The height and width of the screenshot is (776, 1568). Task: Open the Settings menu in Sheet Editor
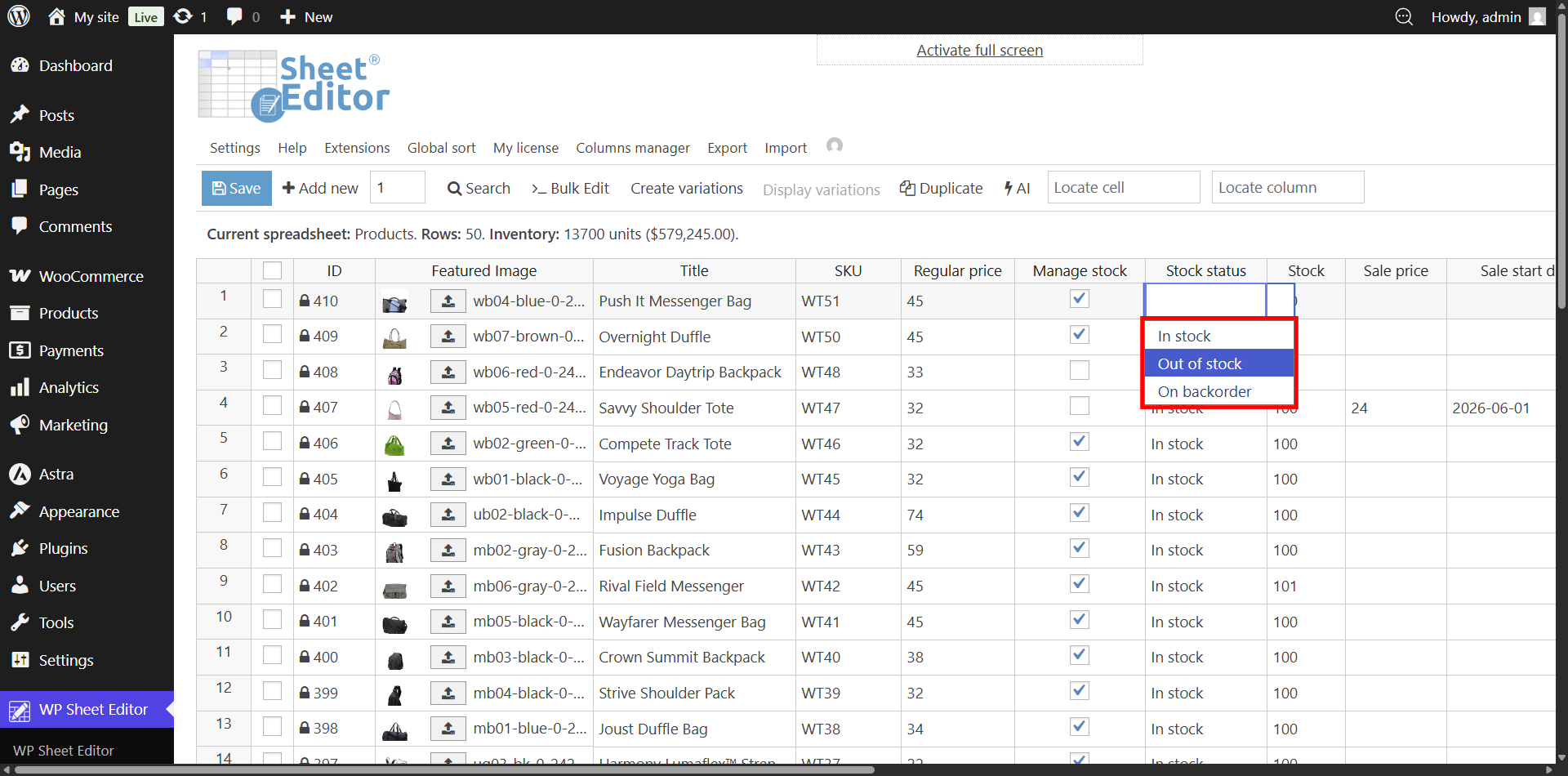coord(235,148)
